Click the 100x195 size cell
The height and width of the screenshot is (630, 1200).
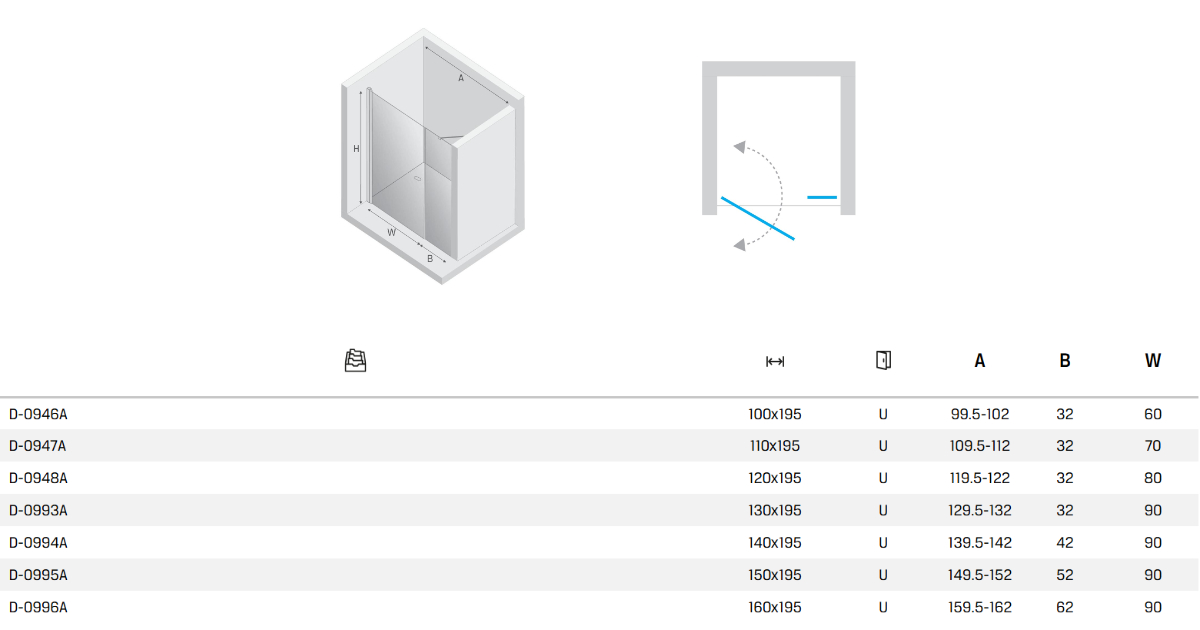tap(775, 414)
